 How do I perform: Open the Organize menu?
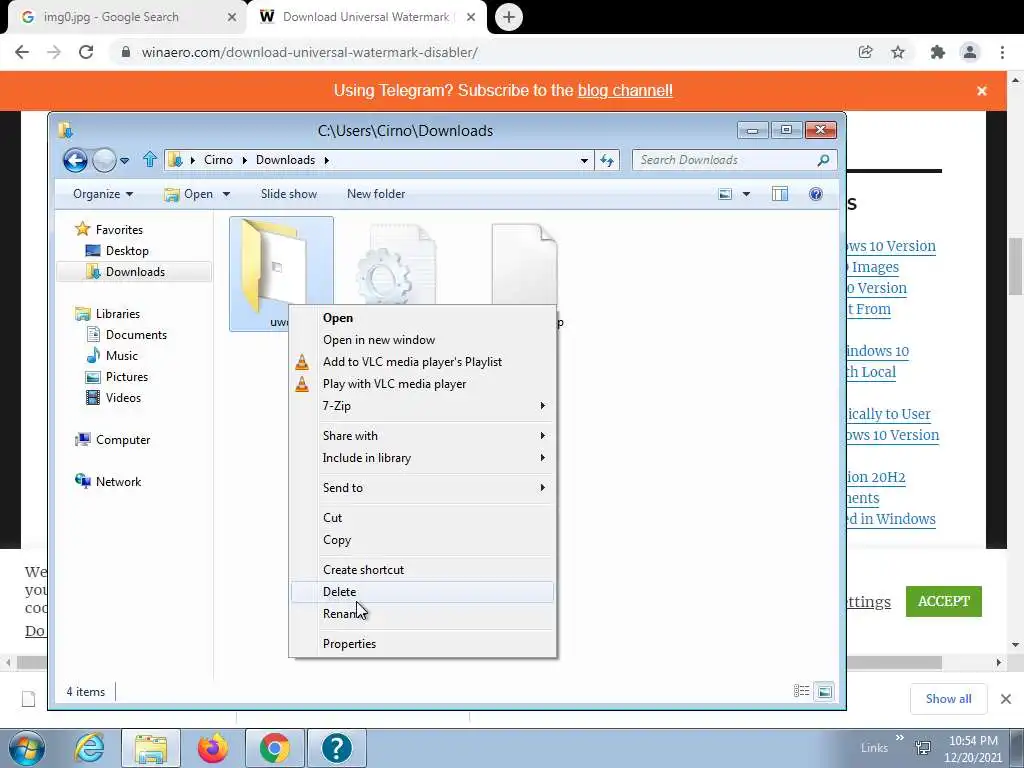pyautogui.click(x=103, y=194)
